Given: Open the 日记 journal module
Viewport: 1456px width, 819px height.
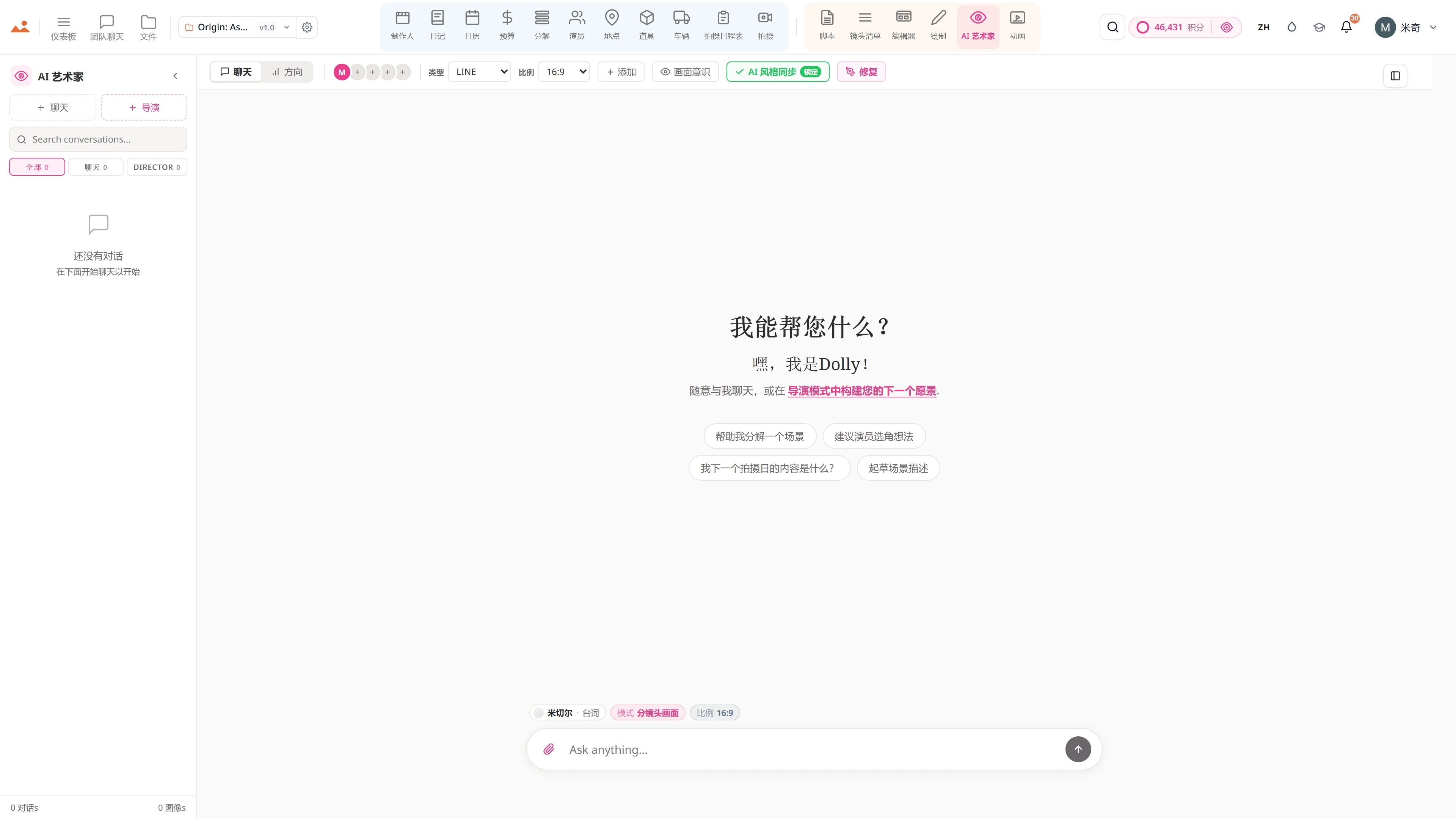Looking at the screenshot, I should click(438, 26).
